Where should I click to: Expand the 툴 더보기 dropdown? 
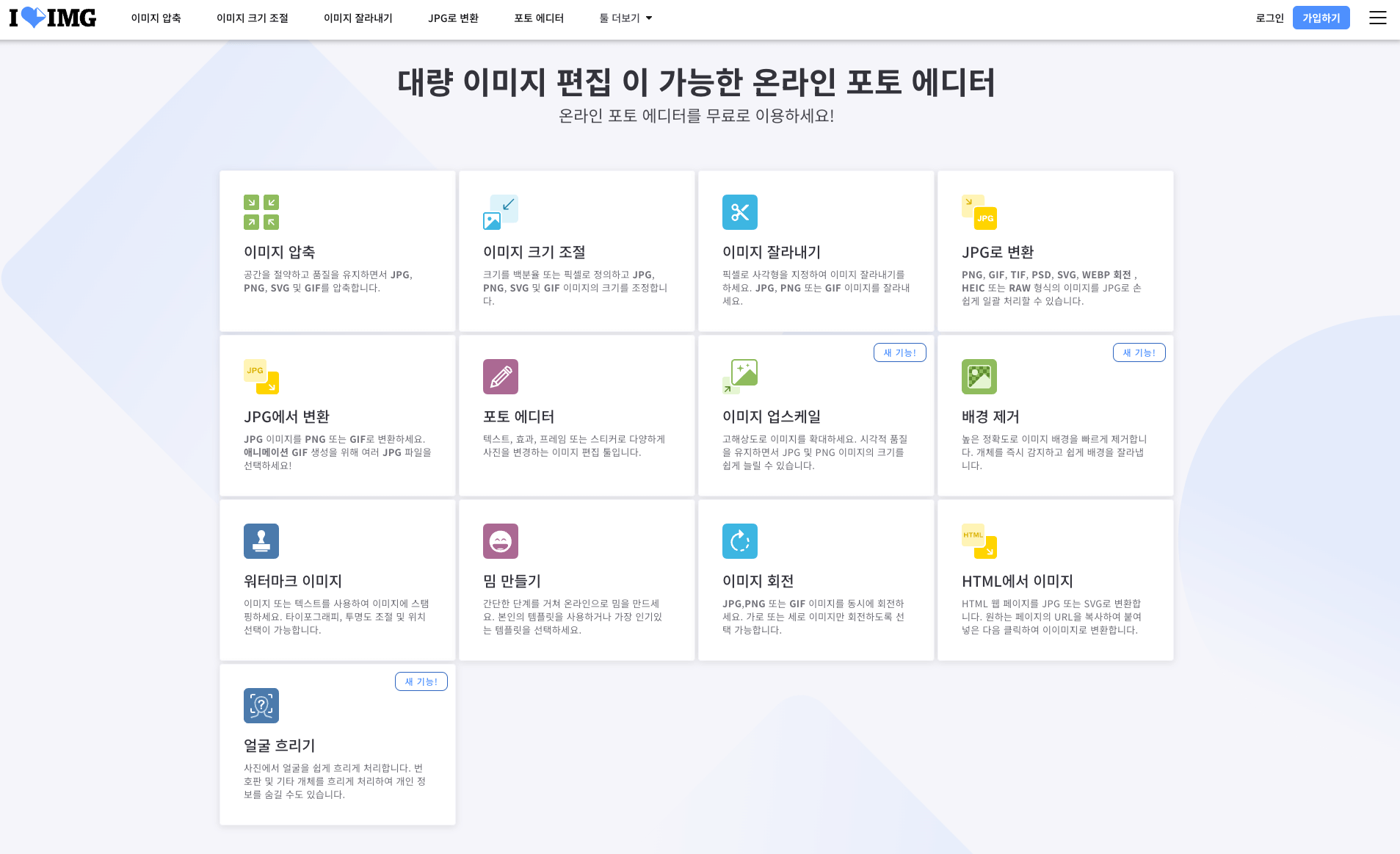(x=624, y=18)
